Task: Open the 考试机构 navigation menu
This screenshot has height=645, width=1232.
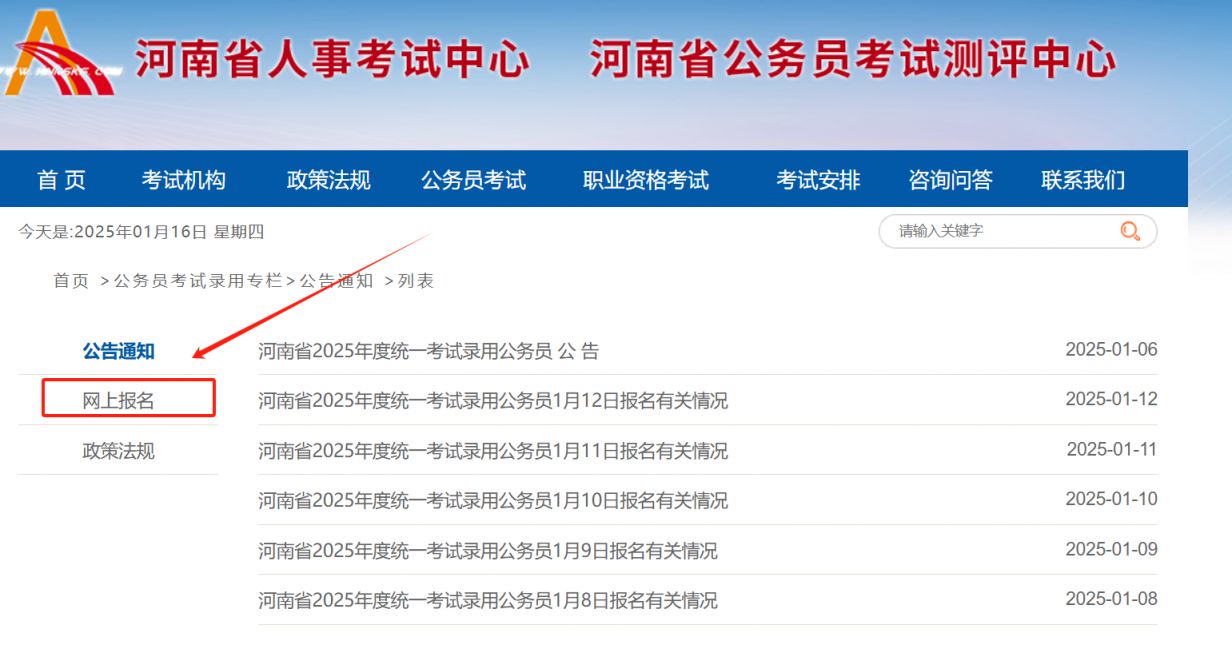Action: click(184, 180)
